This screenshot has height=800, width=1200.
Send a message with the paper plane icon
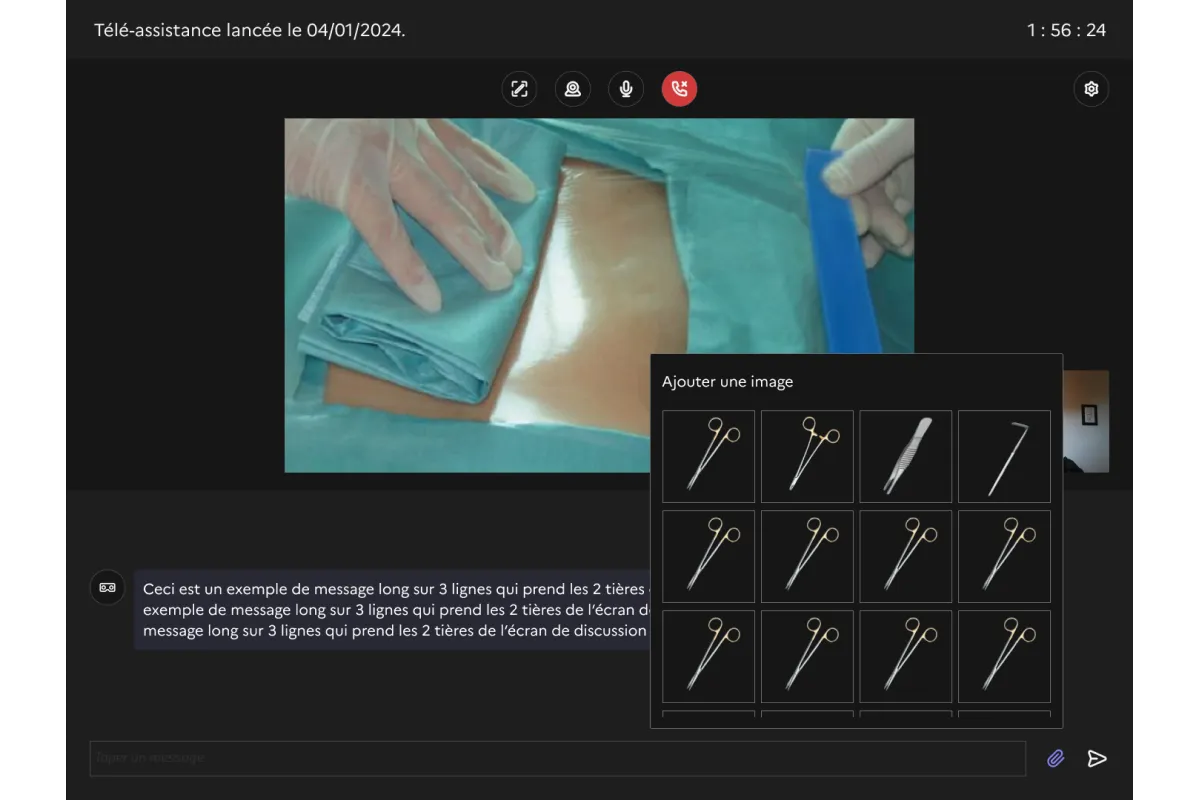click(1096, 758)
